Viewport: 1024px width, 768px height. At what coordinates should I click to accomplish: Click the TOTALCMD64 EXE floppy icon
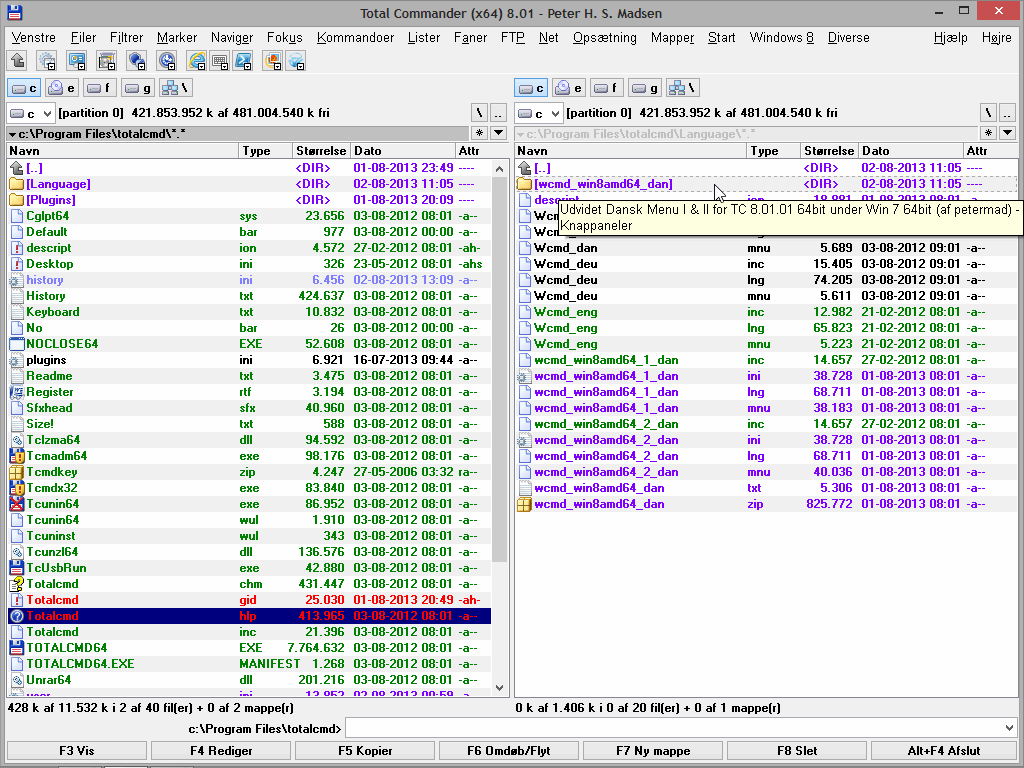click(x=16, y=648)
